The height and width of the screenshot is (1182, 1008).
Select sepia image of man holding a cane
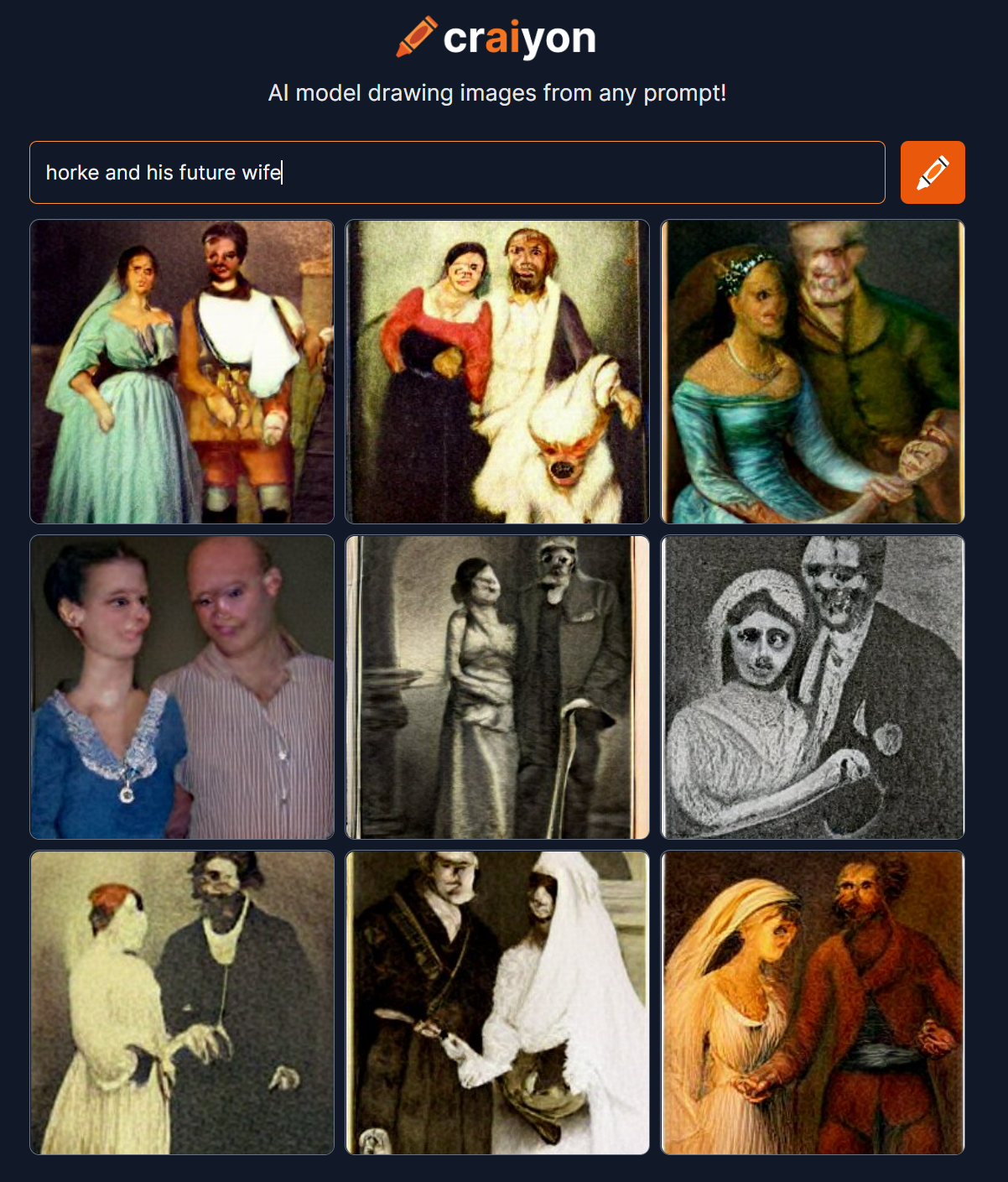click(497, 687)
